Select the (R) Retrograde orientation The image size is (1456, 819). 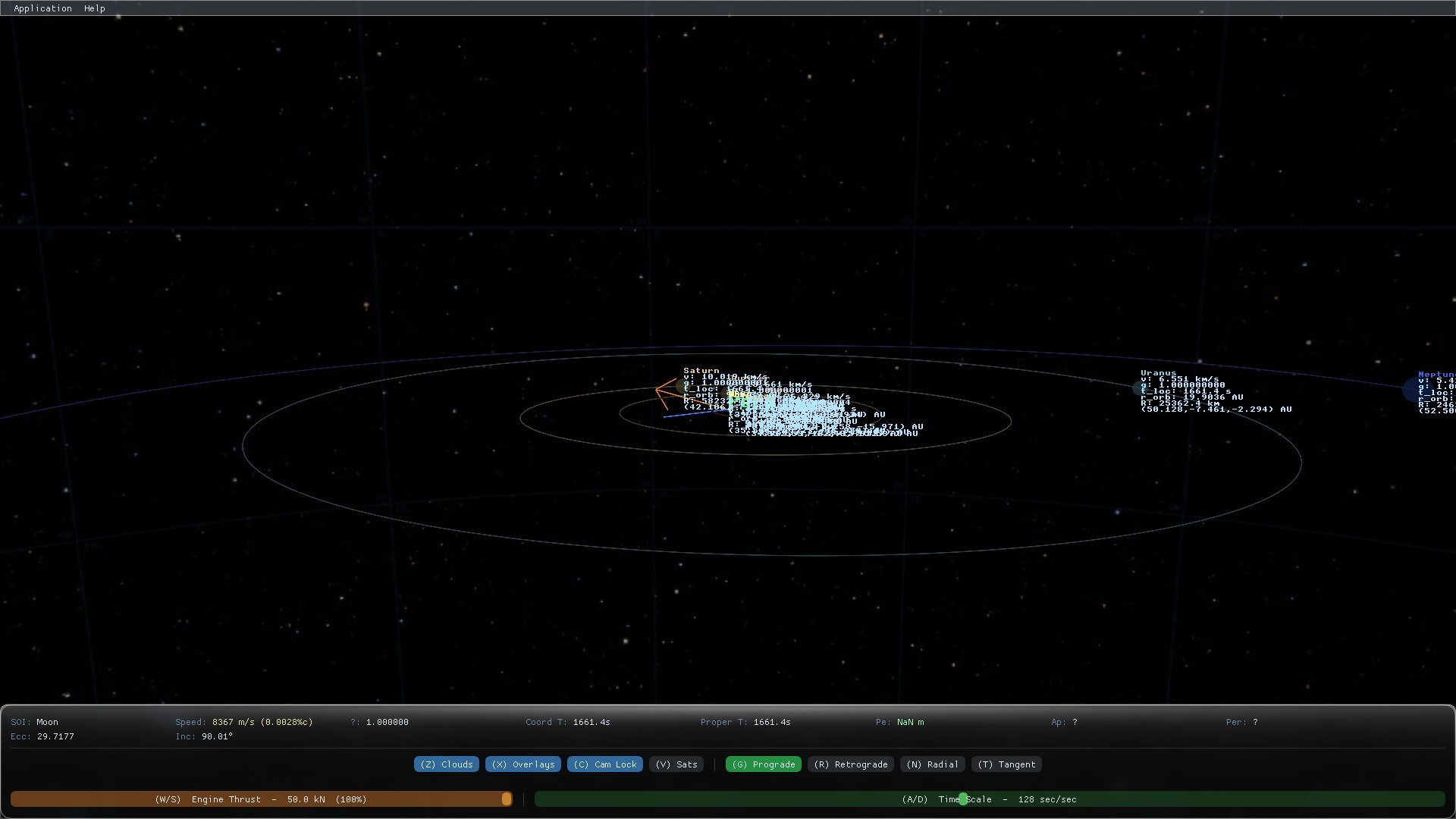tap(851, 764)
